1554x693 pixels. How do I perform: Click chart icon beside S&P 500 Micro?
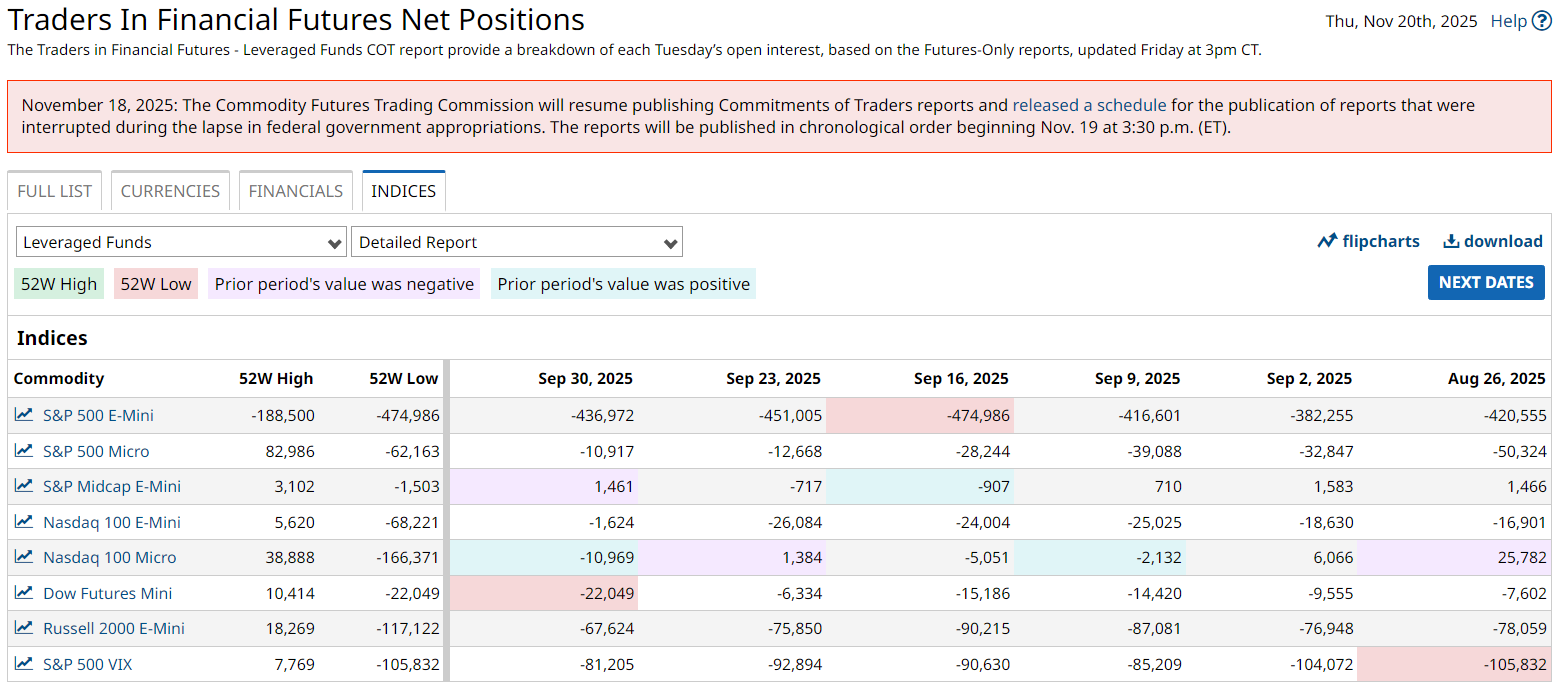click(x=23, y=451)
